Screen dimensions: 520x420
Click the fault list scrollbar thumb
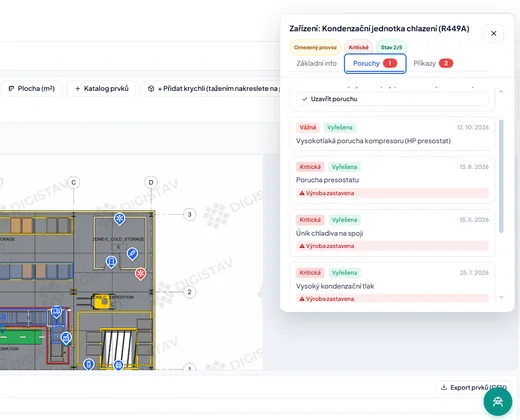pos(501,176)
